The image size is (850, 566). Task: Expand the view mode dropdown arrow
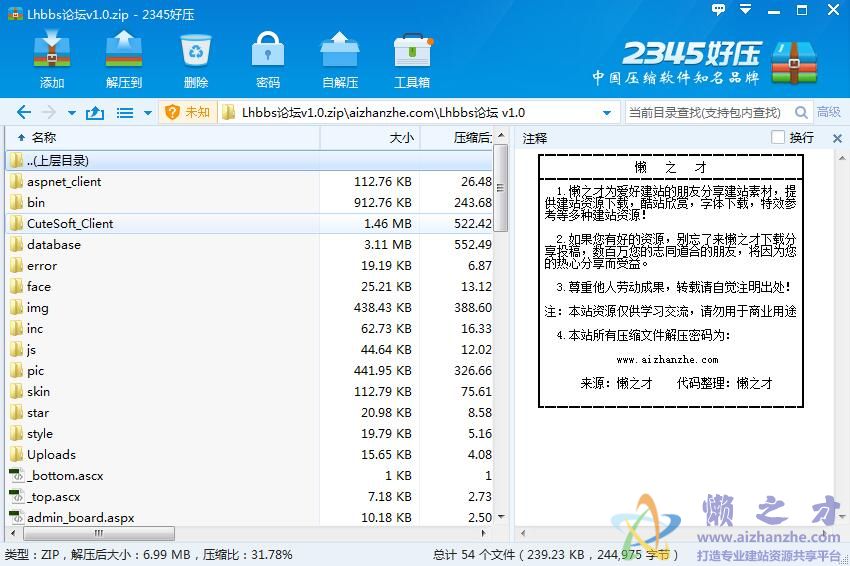(x=147, y=113)
